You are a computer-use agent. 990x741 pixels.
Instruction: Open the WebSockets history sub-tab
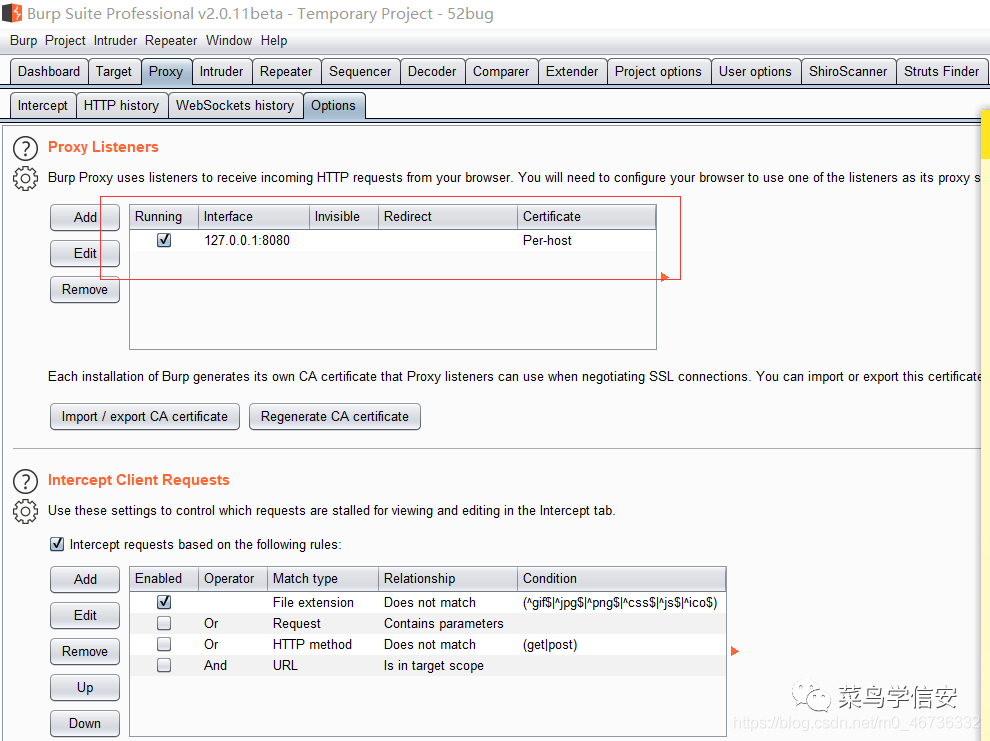(x=235, y=105)
